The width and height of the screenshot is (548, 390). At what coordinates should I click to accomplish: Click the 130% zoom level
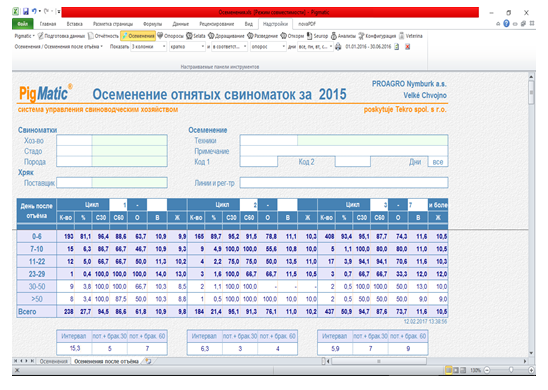(475, 370)
